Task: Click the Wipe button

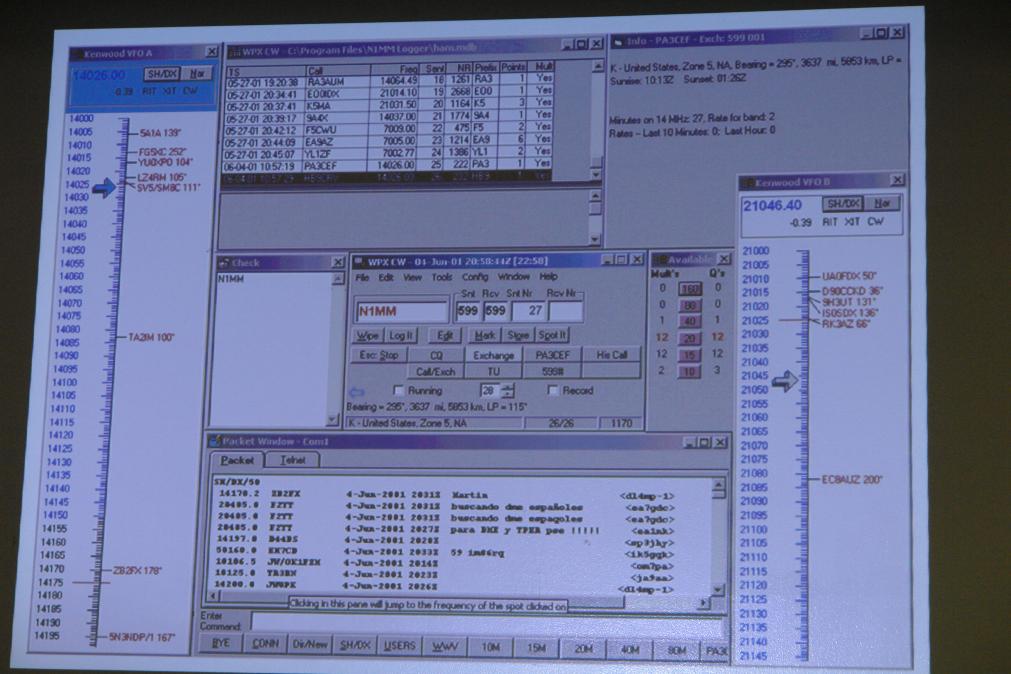Action: coord(368,335)
